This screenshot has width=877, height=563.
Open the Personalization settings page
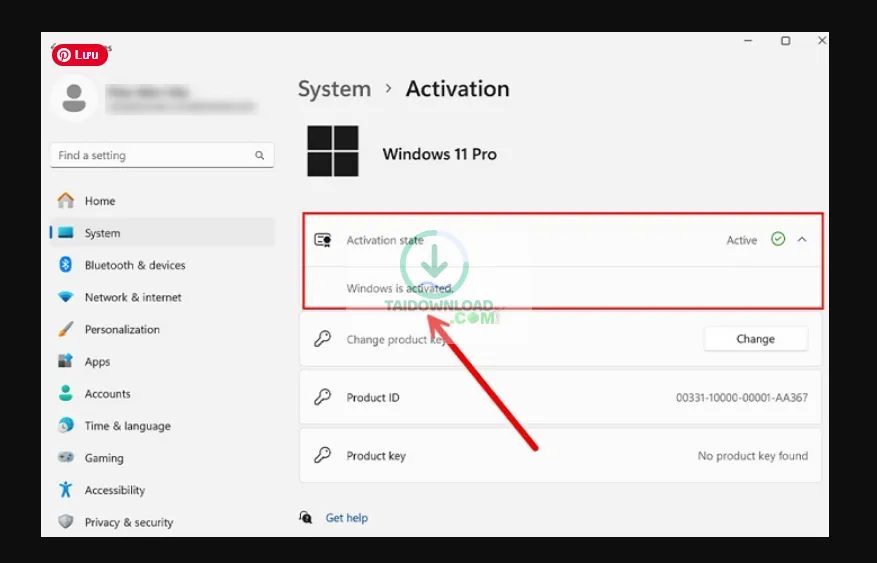[x=162, y=329]
